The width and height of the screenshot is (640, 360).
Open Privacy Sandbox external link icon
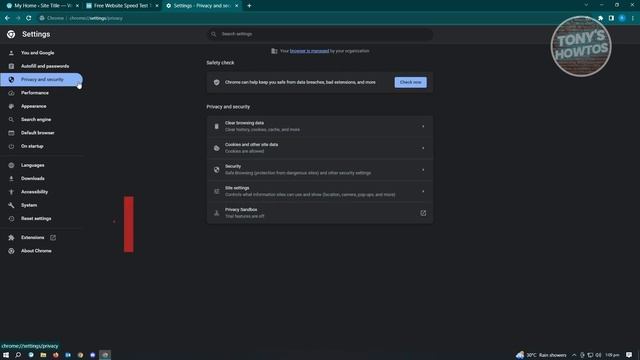pos(423,213)
